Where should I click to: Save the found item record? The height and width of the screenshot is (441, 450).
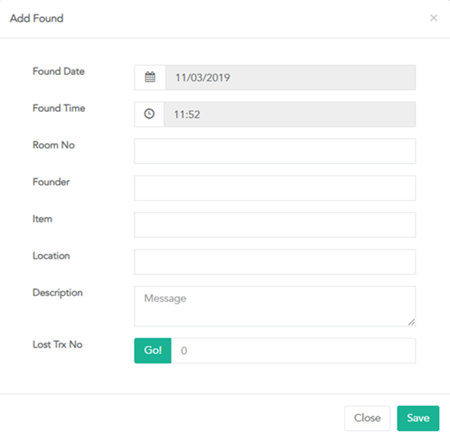(x=418, y=418)
